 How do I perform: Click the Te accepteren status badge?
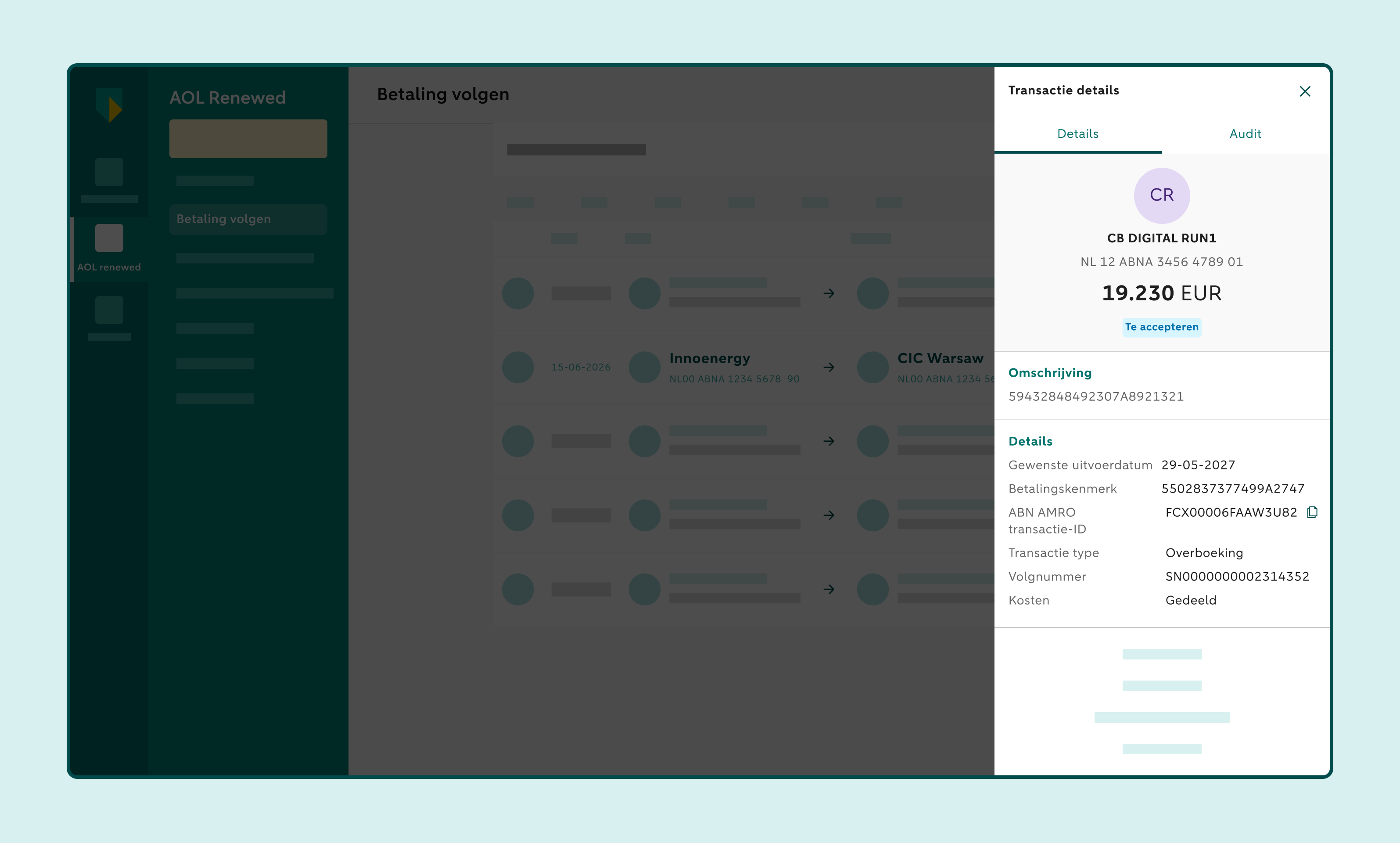pos(1162,327)
